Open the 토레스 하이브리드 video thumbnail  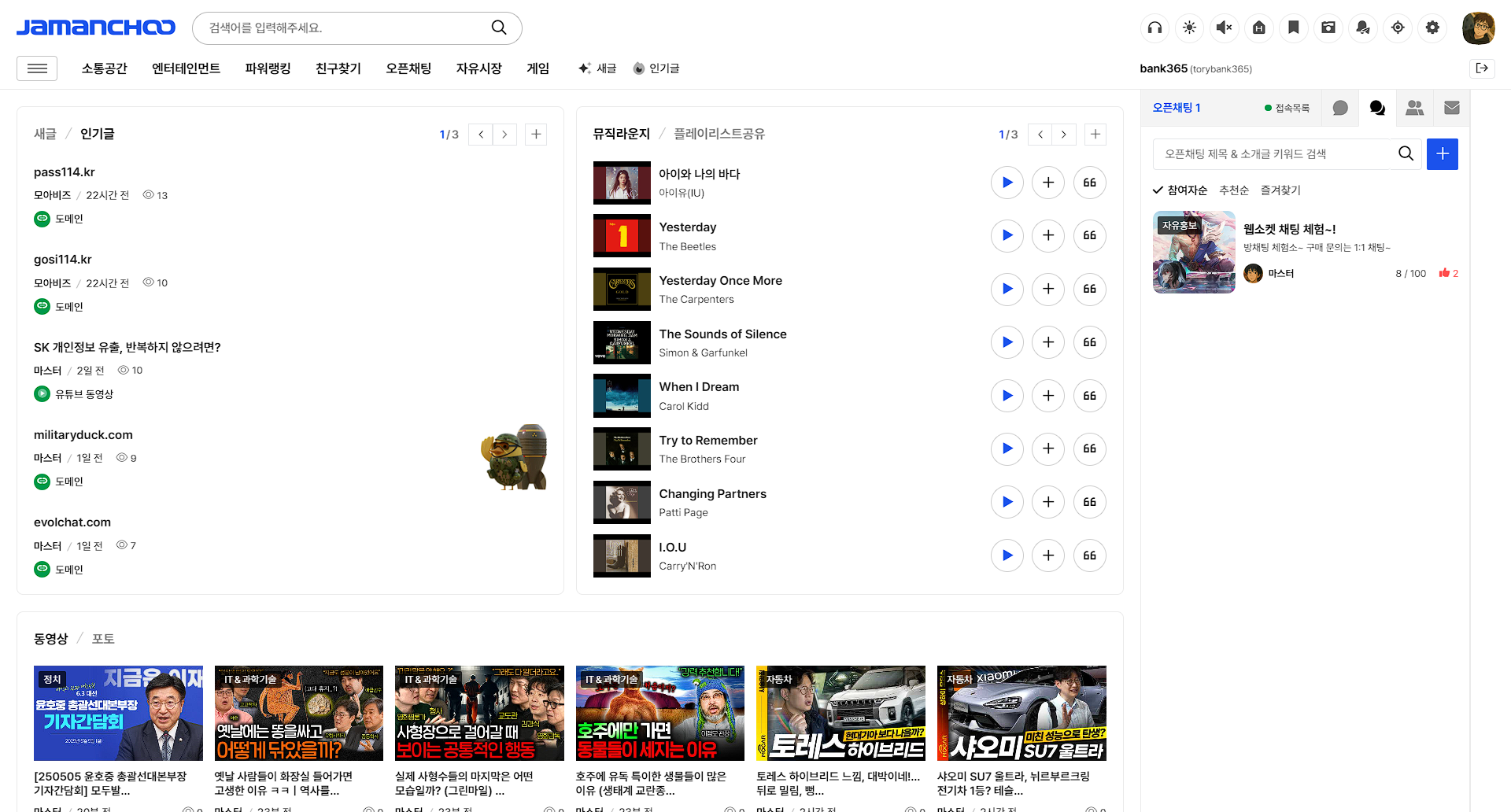coord(840,713)
